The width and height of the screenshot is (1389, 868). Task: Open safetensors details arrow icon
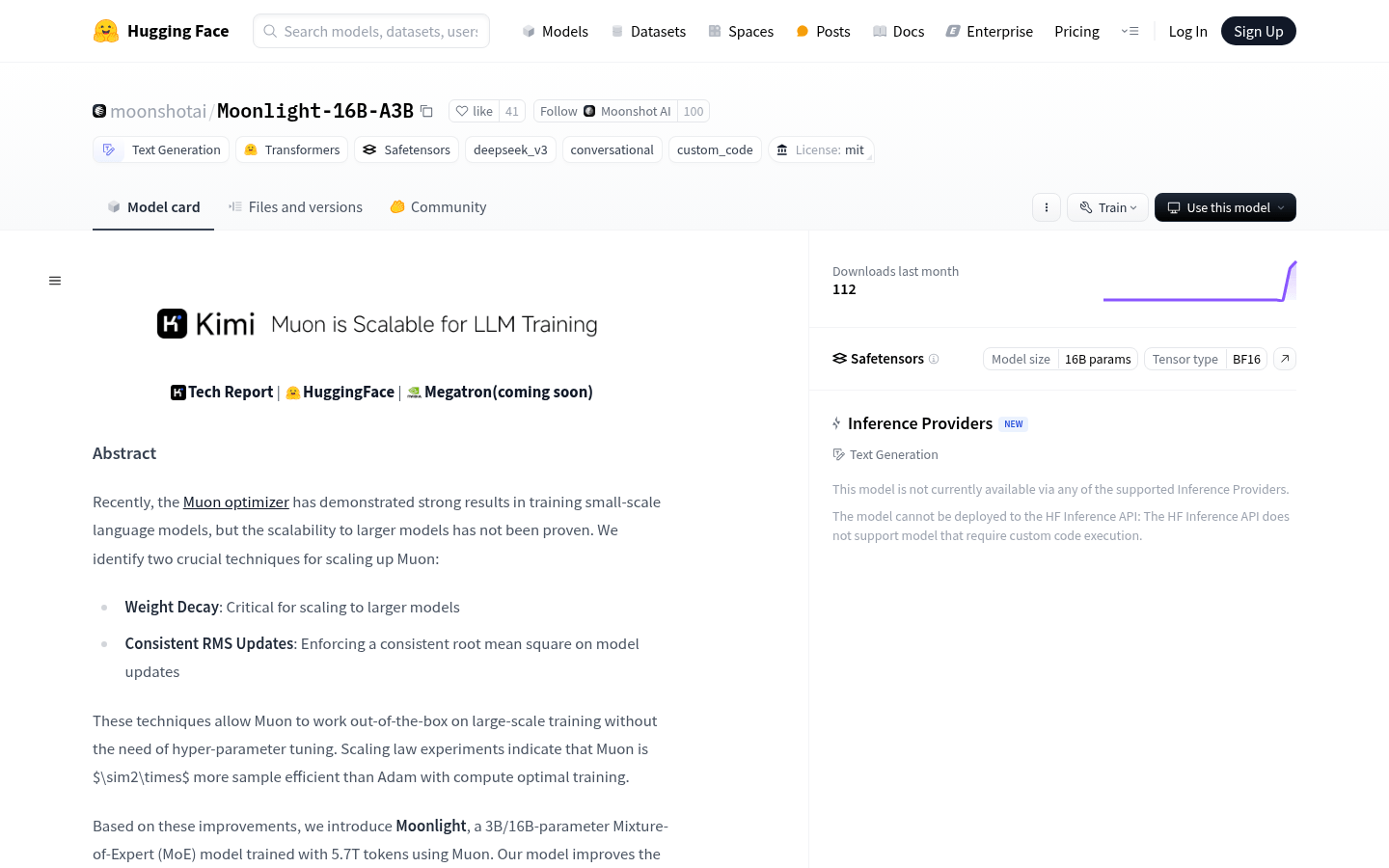point(1285,359)
